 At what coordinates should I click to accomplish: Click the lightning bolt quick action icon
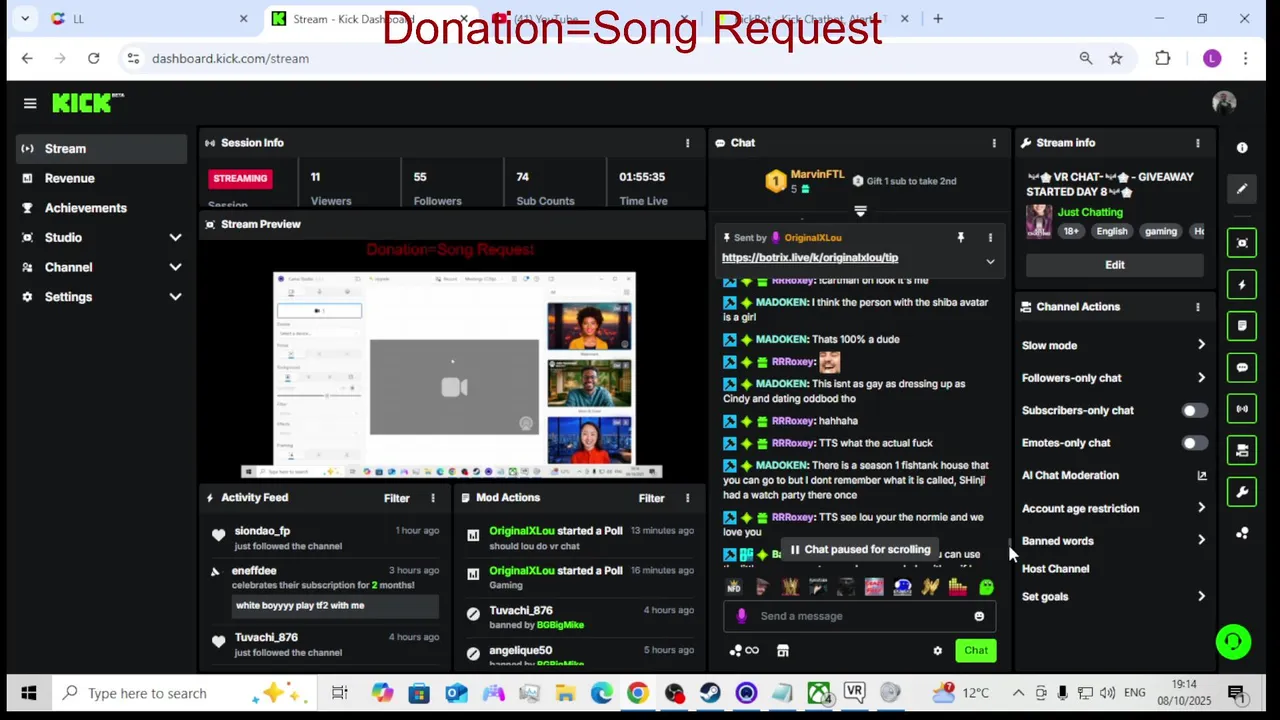tap(1242, 285)
